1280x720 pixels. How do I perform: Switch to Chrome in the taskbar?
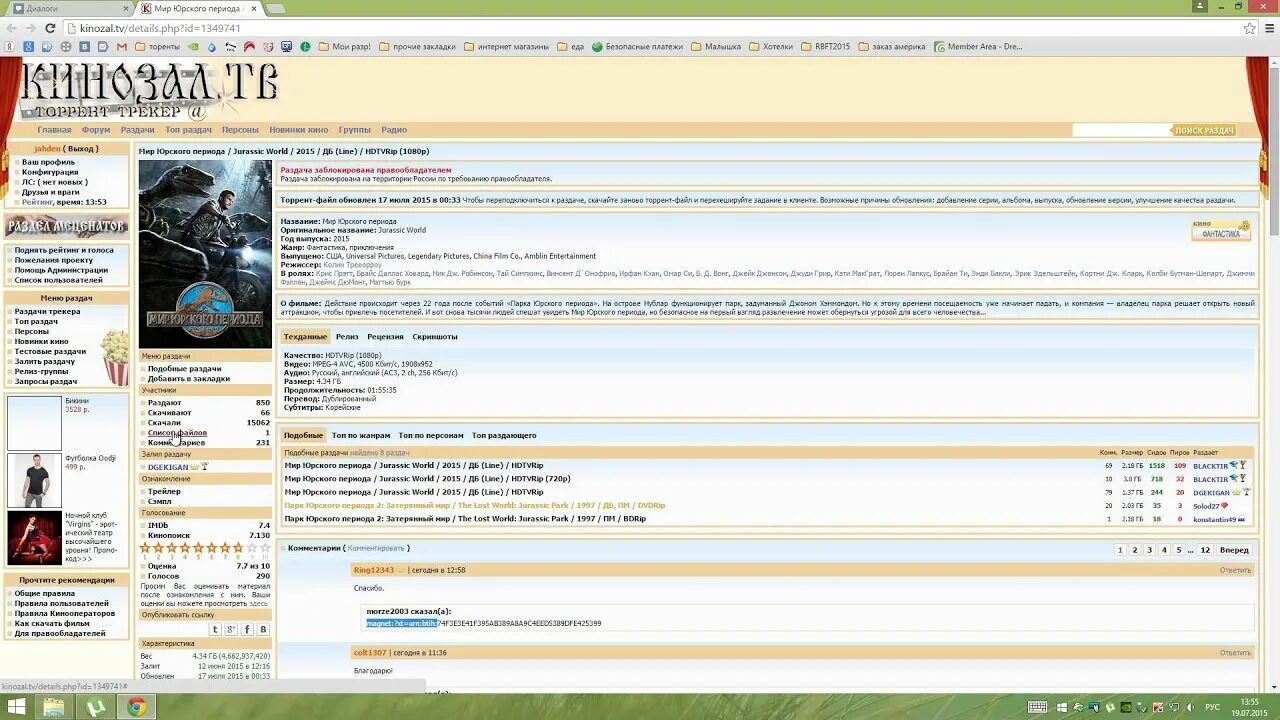(137, 707)
